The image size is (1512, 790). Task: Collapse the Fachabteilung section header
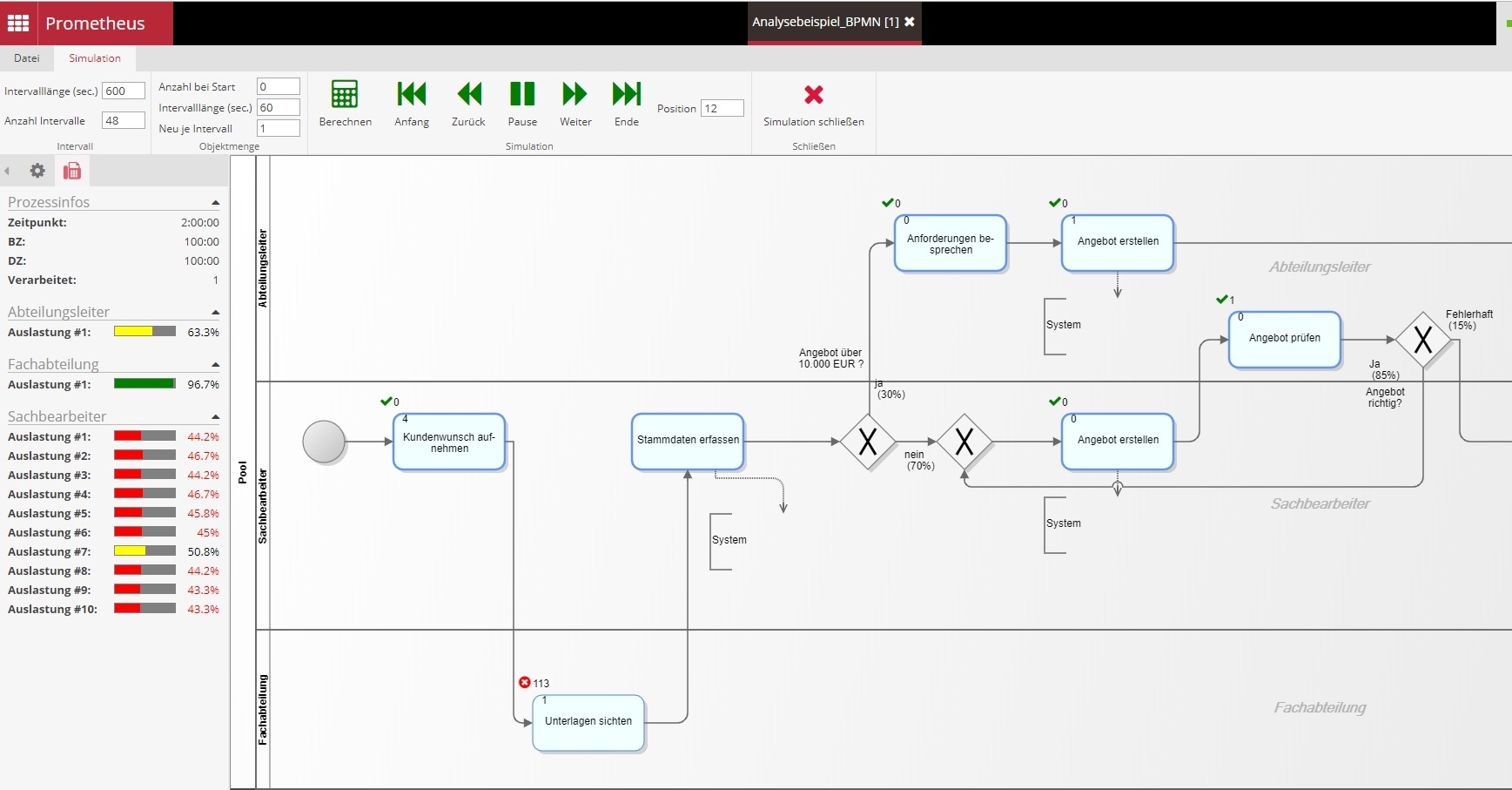(x=214, y=364)
